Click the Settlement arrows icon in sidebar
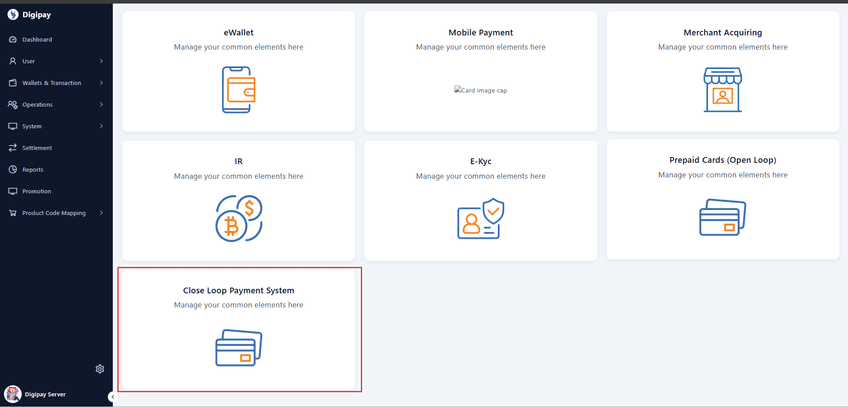848x407 pixels. click(13, 148)
